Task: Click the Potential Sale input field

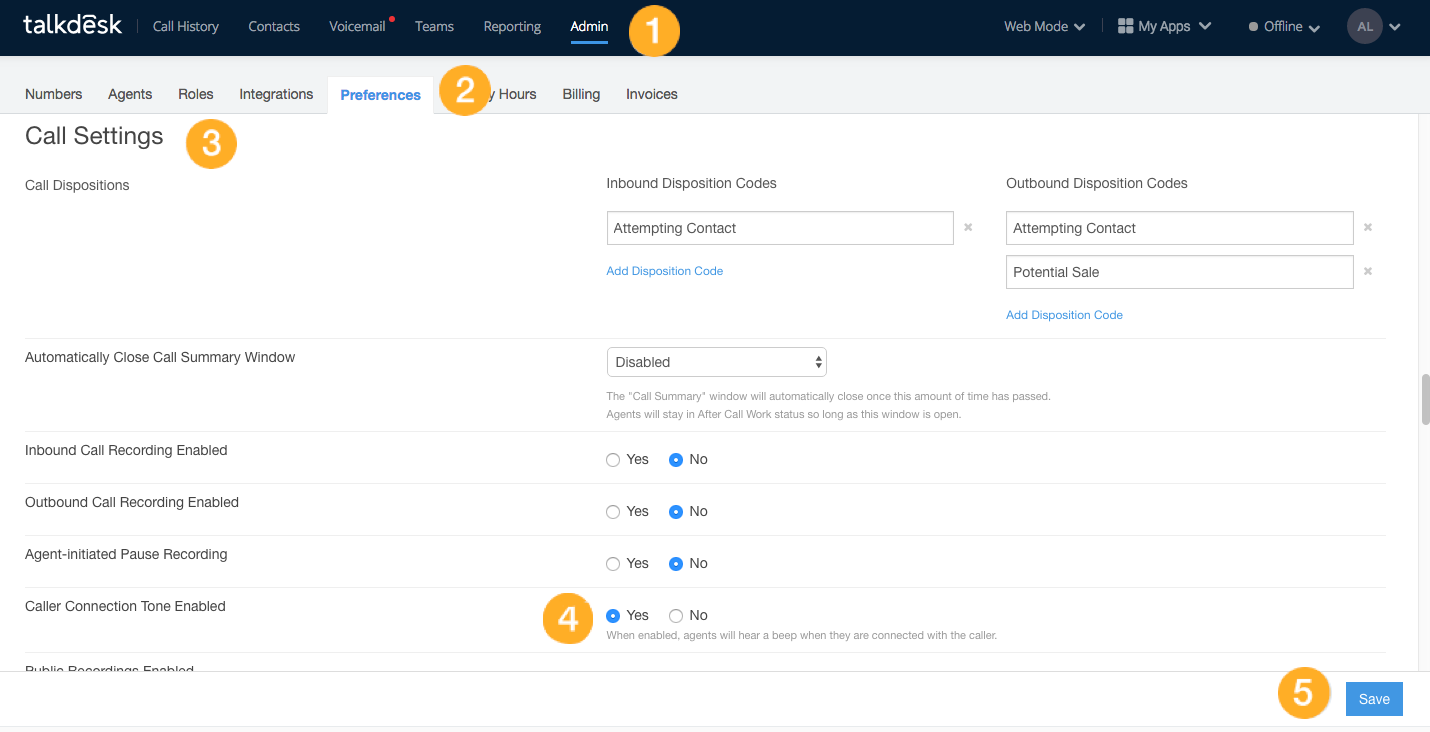Action: (1180, 272)
